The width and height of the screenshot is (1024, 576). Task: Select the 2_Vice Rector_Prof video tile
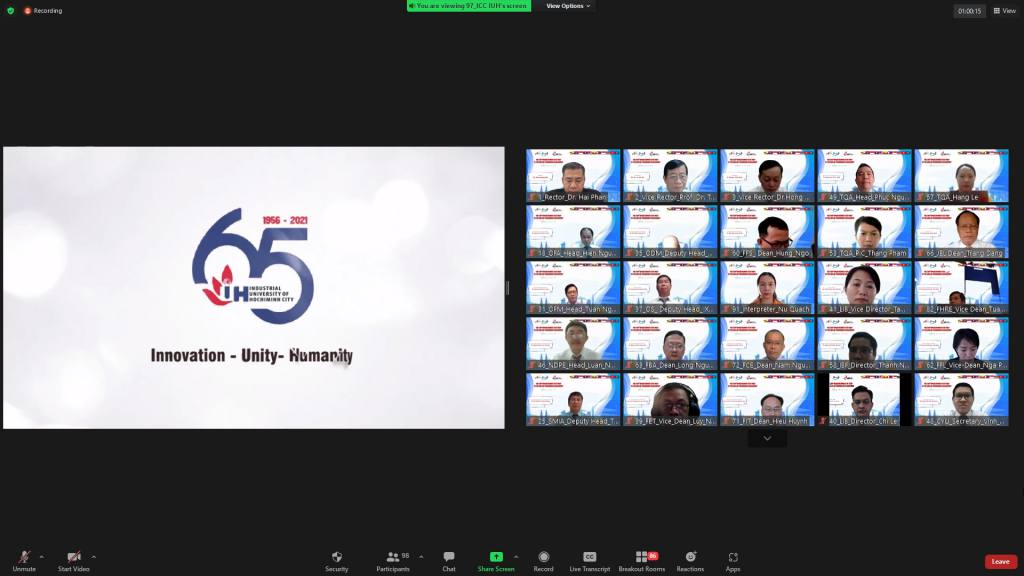click(x=670, y=176)
